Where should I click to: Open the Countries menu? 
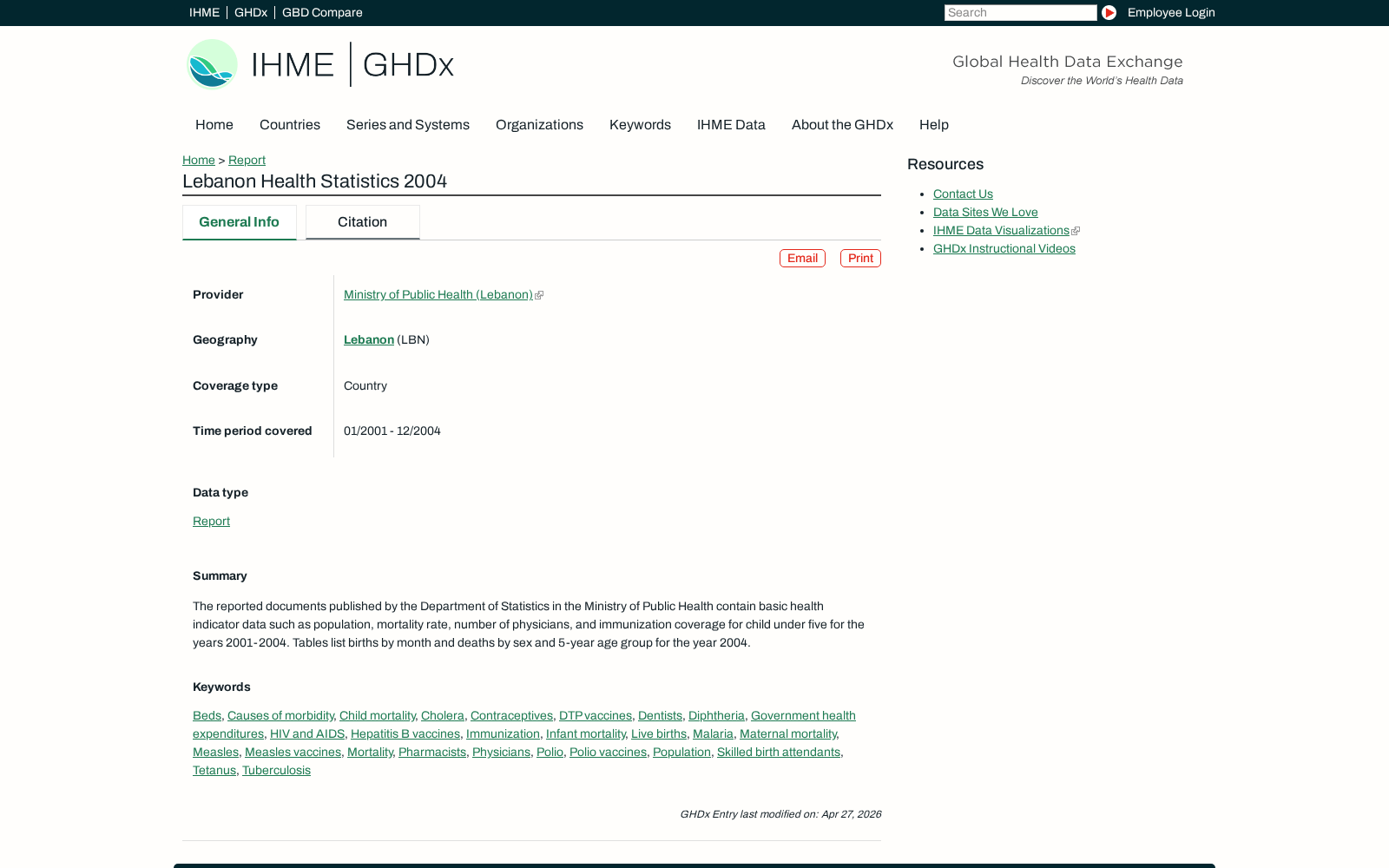click(290, 125)
